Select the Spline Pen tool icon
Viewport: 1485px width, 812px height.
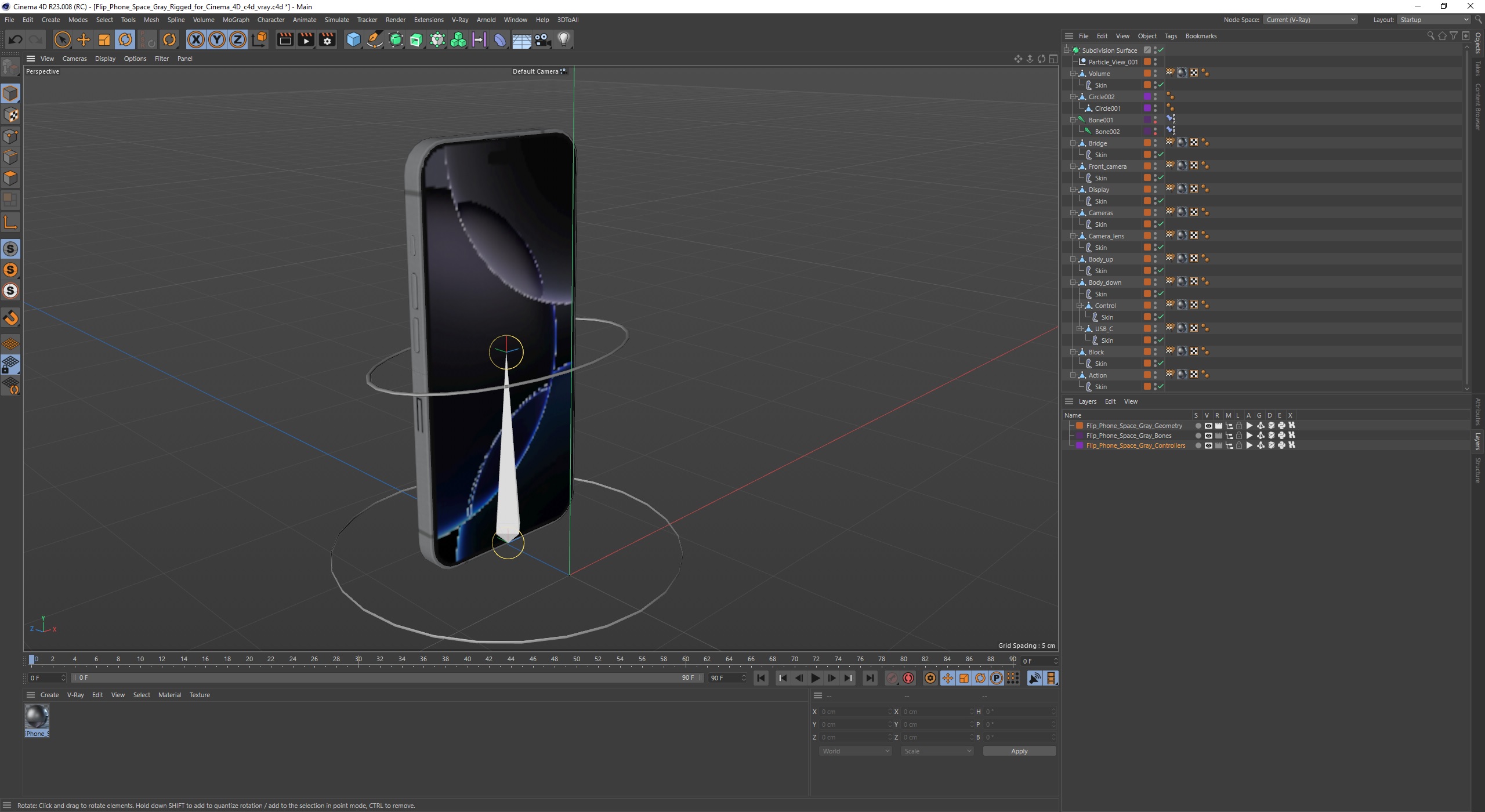tap(375, 39)
